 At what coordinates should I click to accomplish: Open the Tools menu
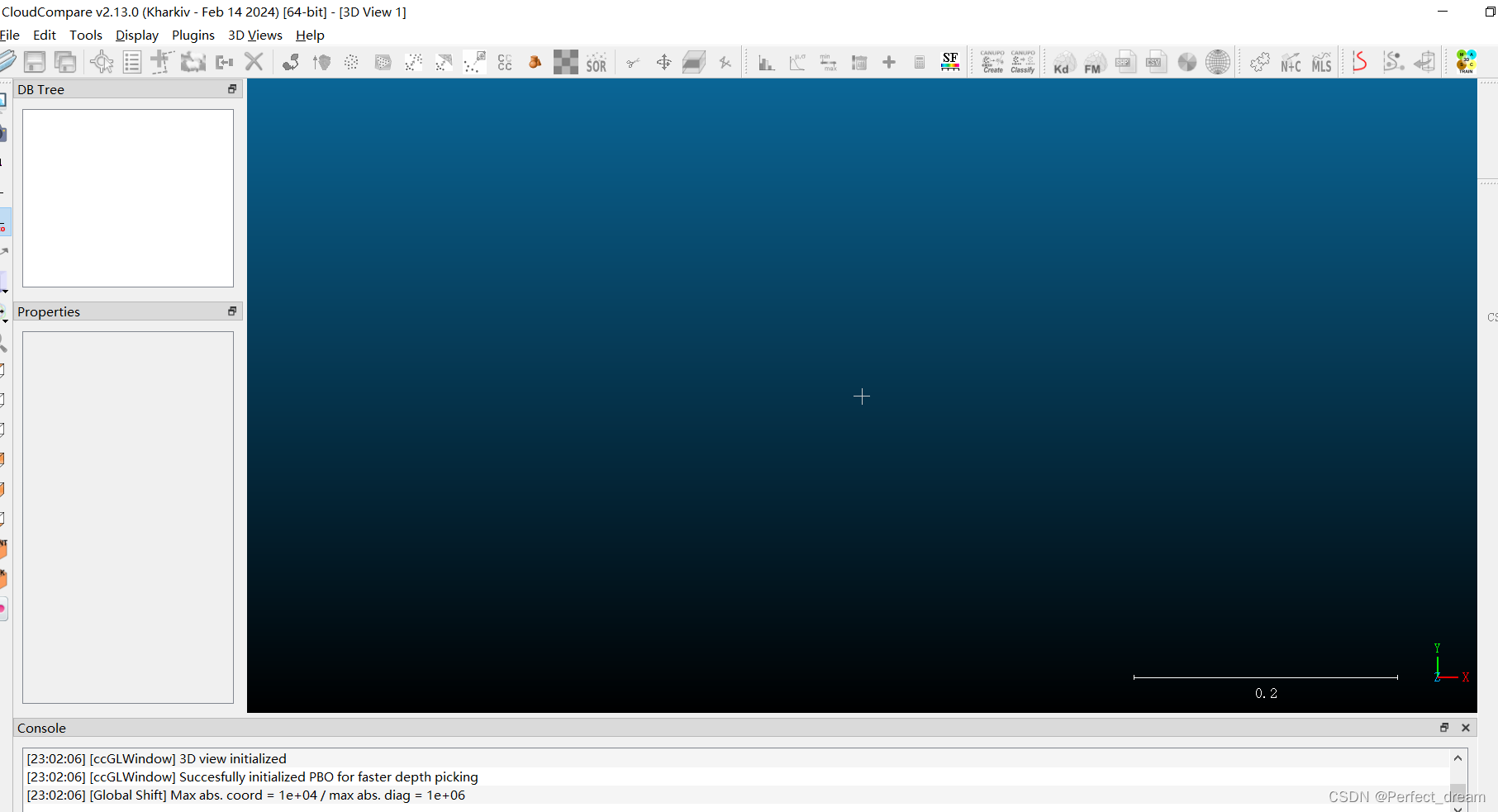coord(86,36)
